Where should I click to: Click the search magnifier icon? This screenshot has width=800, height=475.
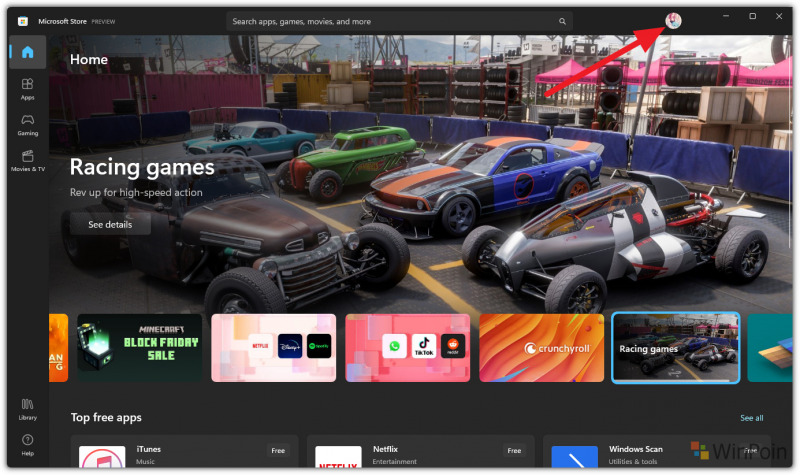(x=562, y=21)
